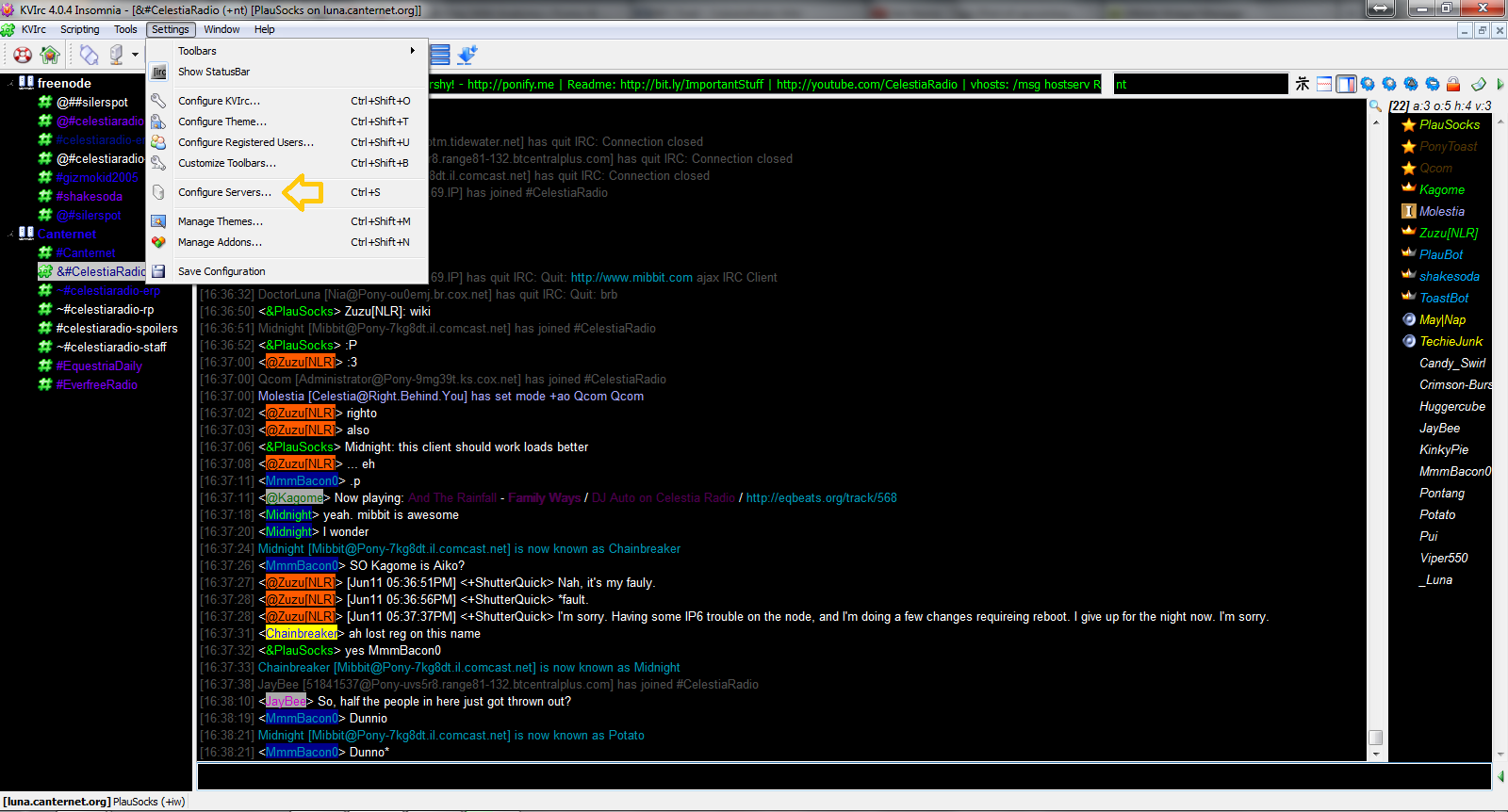Screen dimensions: 1508x812
Task: Click the Registered Users icon in menu
Action: pos(159,142)
